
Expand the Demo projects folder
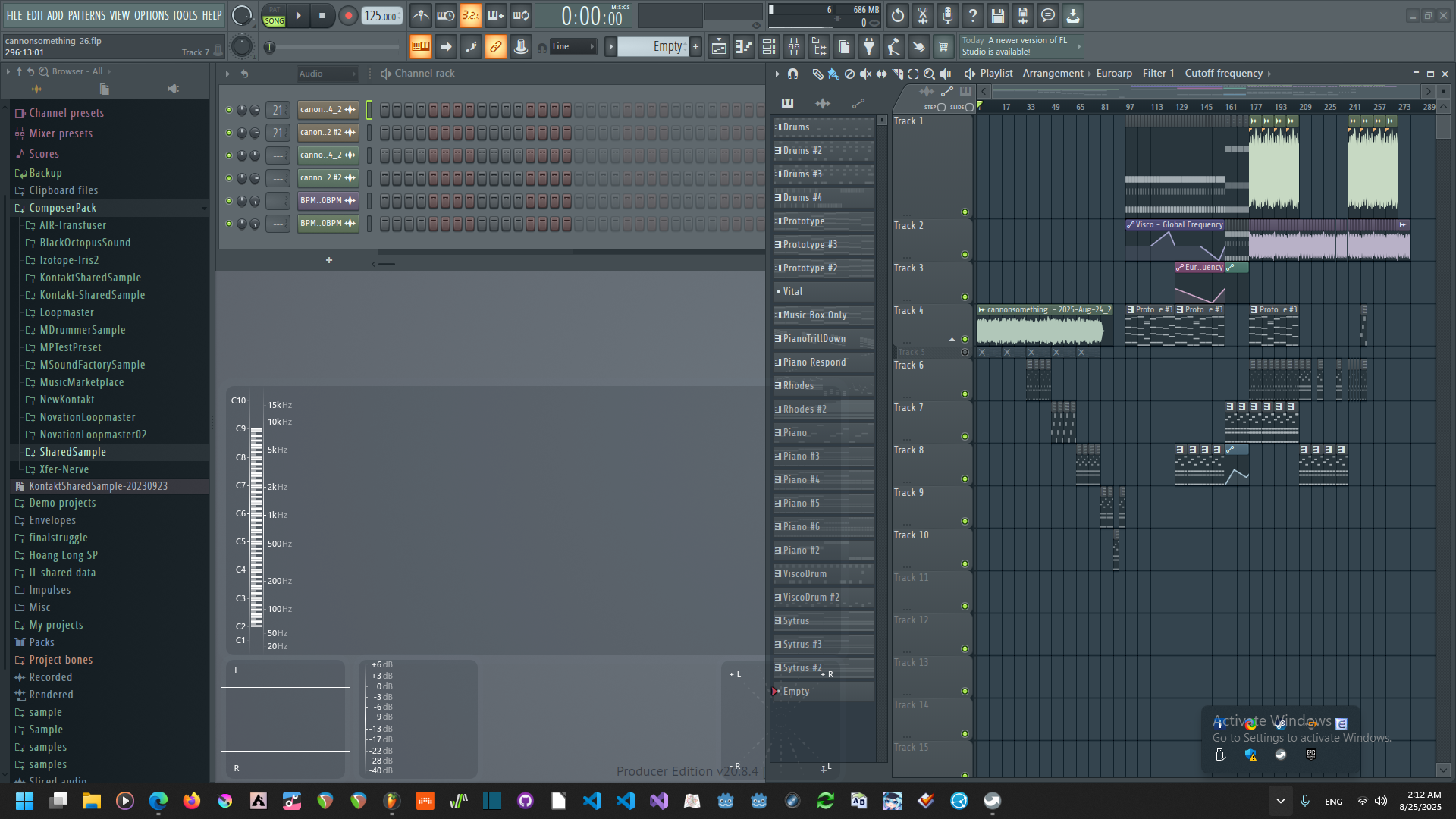(62, 503)
